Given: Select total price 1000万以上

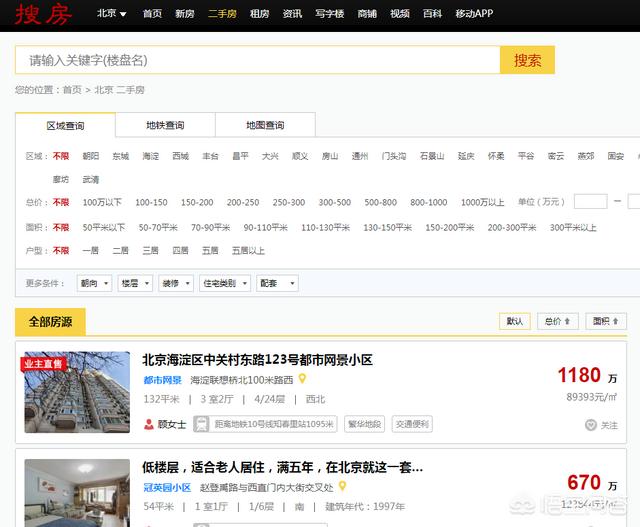Looking at the screenshot, I should pos(482,202).
